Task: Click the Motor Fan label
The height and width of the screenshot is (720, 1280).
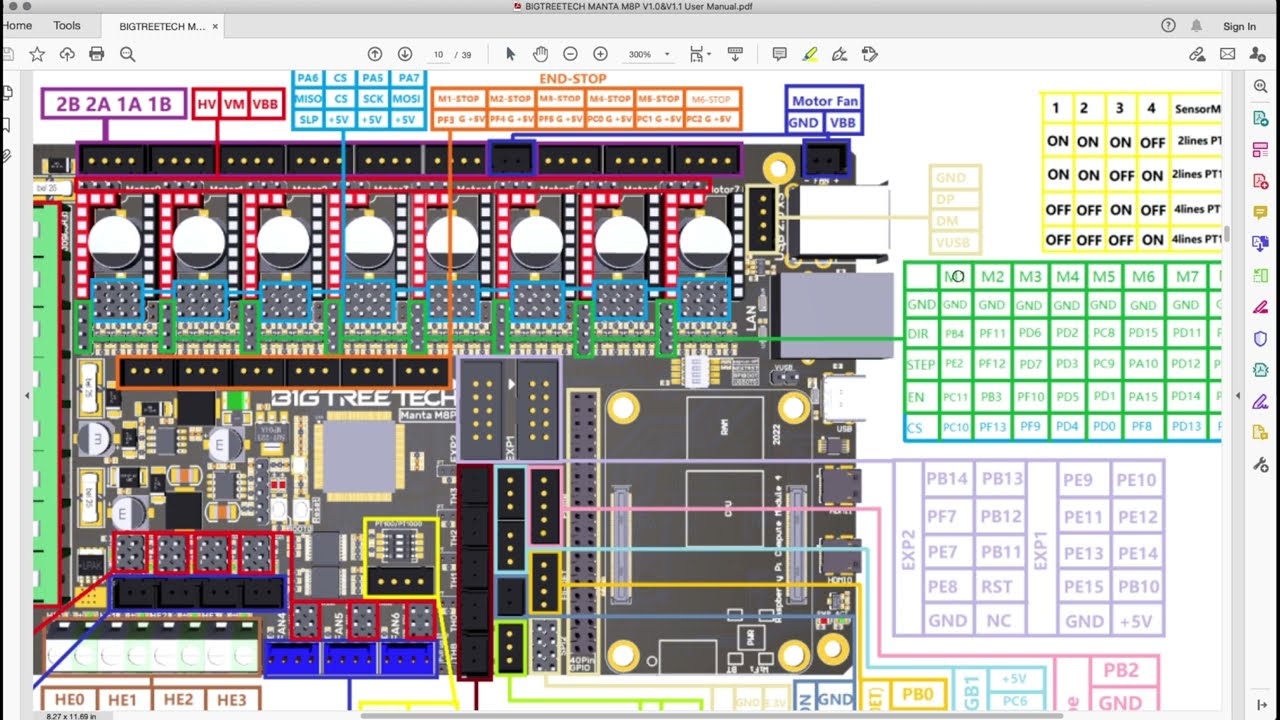Action: pos(825,101)
